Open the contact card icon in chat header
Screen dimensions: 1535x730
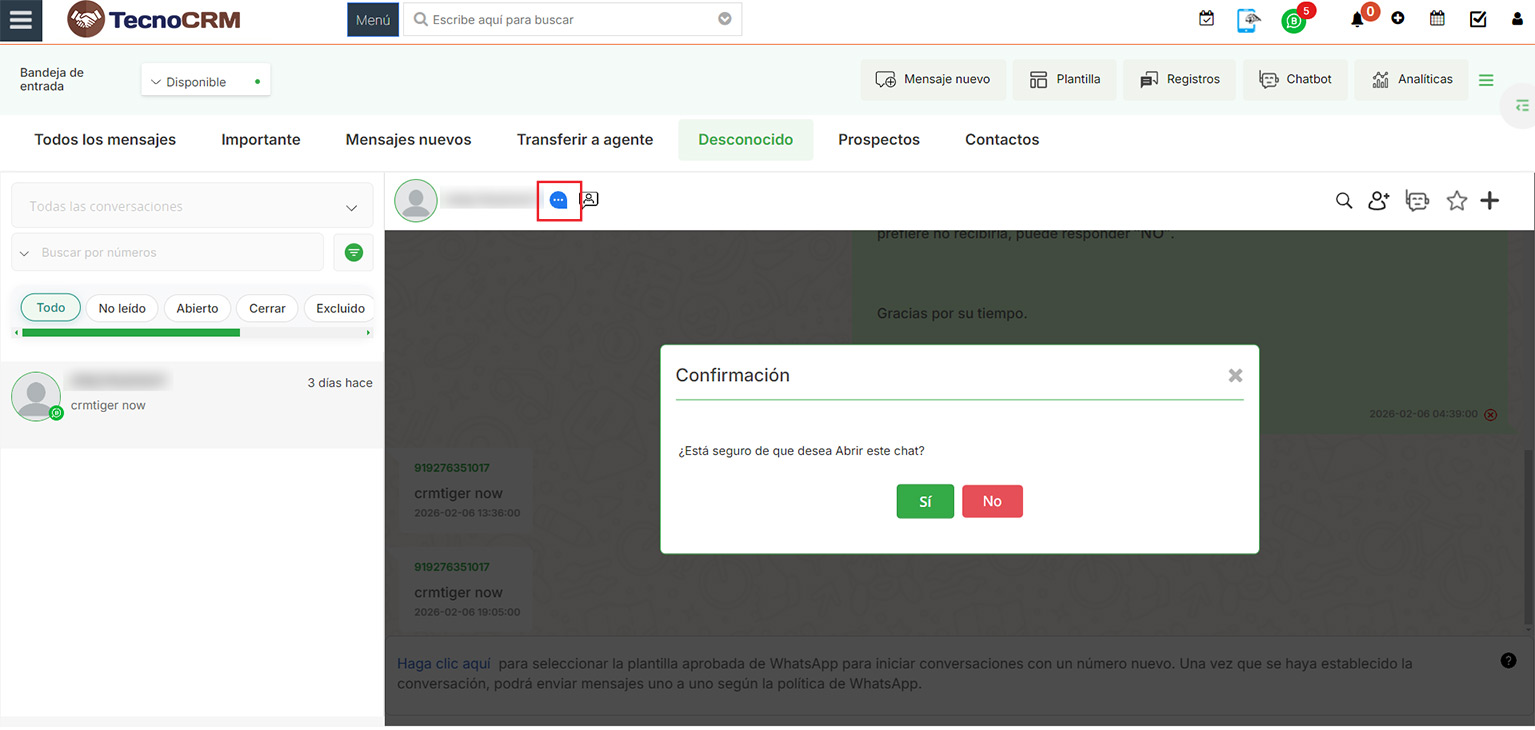tap(590, 199)
